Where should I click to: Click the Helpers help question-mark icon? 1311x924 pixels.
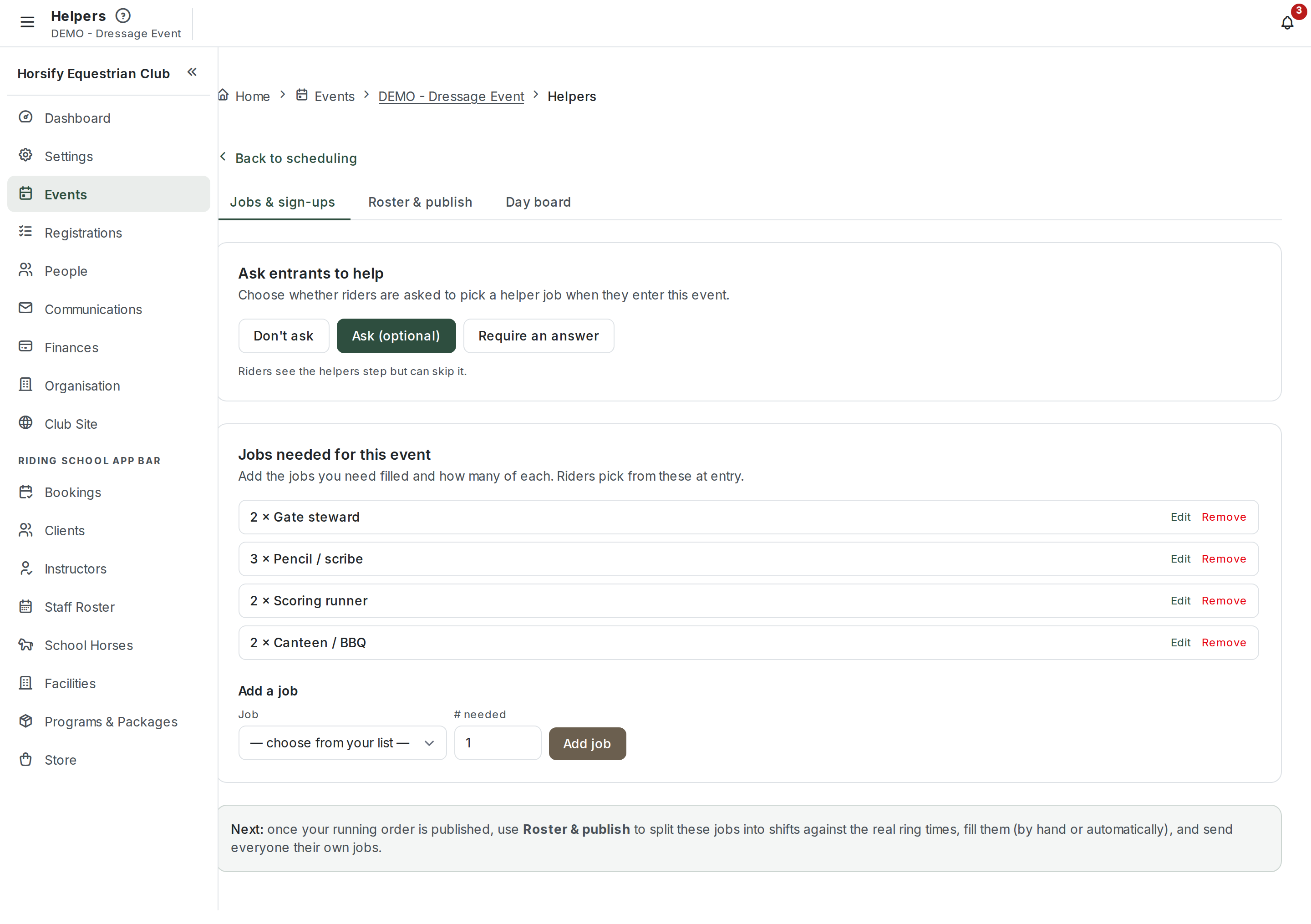pos(123,16)
